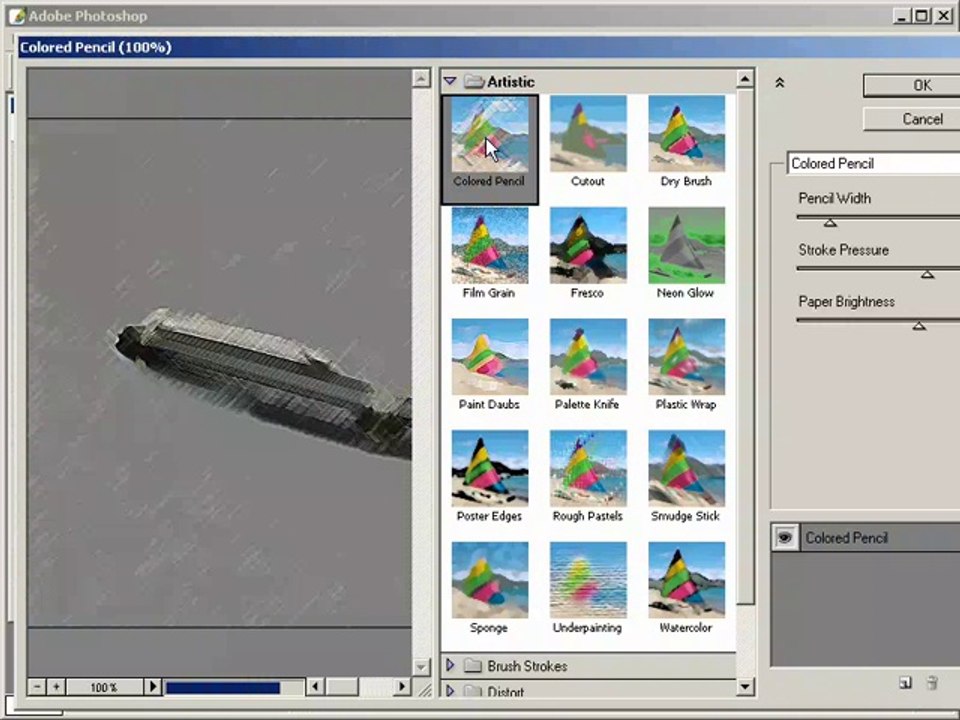Select the Poster Edges filter thumbnail
This screenshot has height=720, width=960.
pos(490,468)
